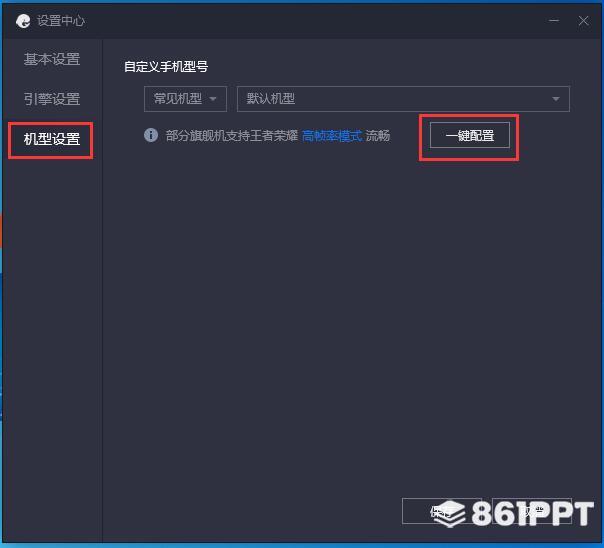The width and height of the screenshot is (604, 548).
Task: Open the 默认机型 phone model dropdown
Action: tap(403, 99)
